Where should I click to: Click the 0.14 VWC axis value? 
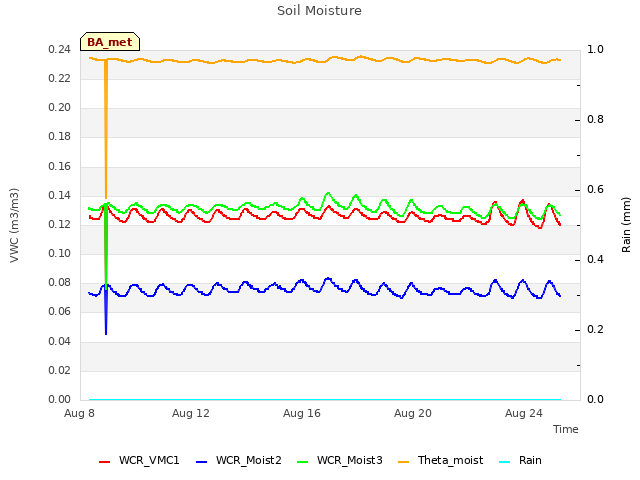[60, 196]
